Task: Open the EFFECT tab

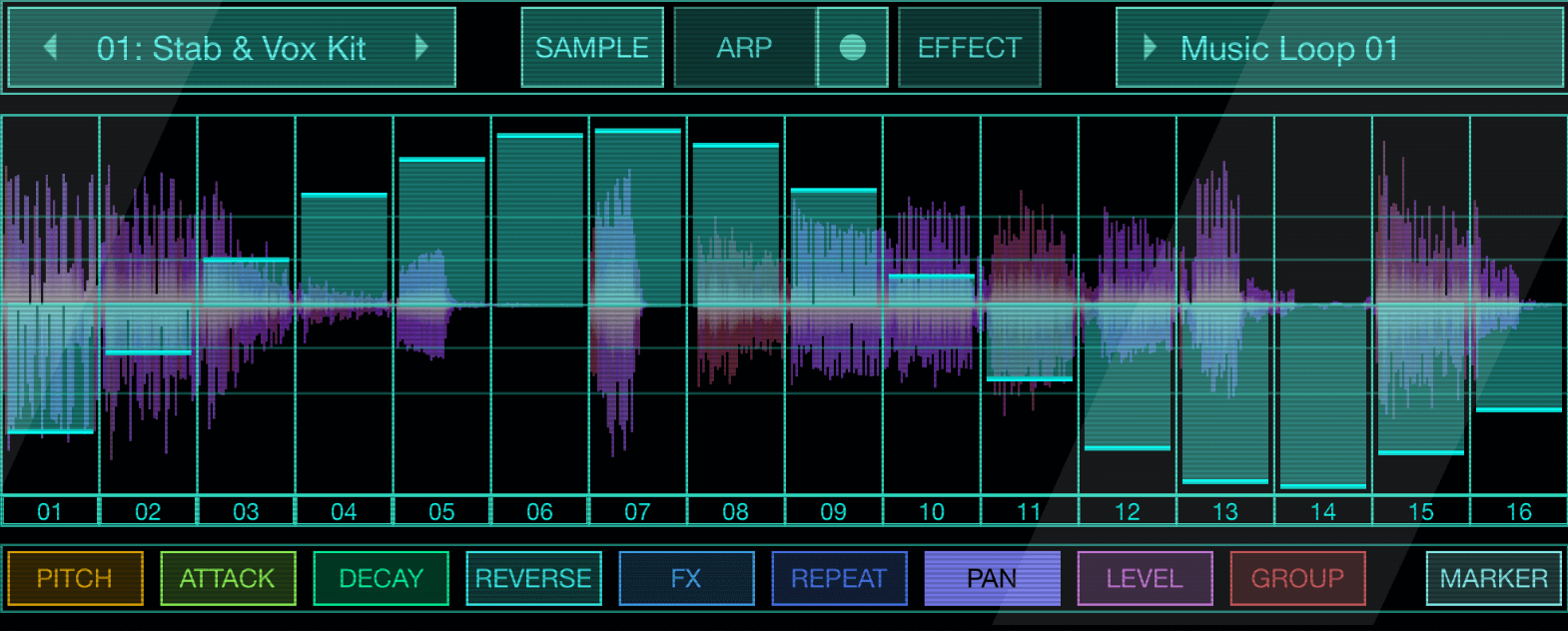Action: [969, 47]
